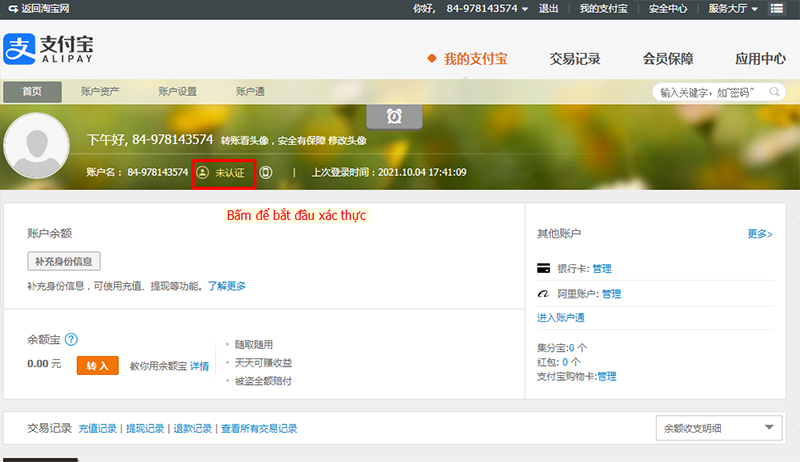The height and width of the screenshot is (462, 800).
Task: Click the Ali account logo icon
Action: (x=543, y=294)
